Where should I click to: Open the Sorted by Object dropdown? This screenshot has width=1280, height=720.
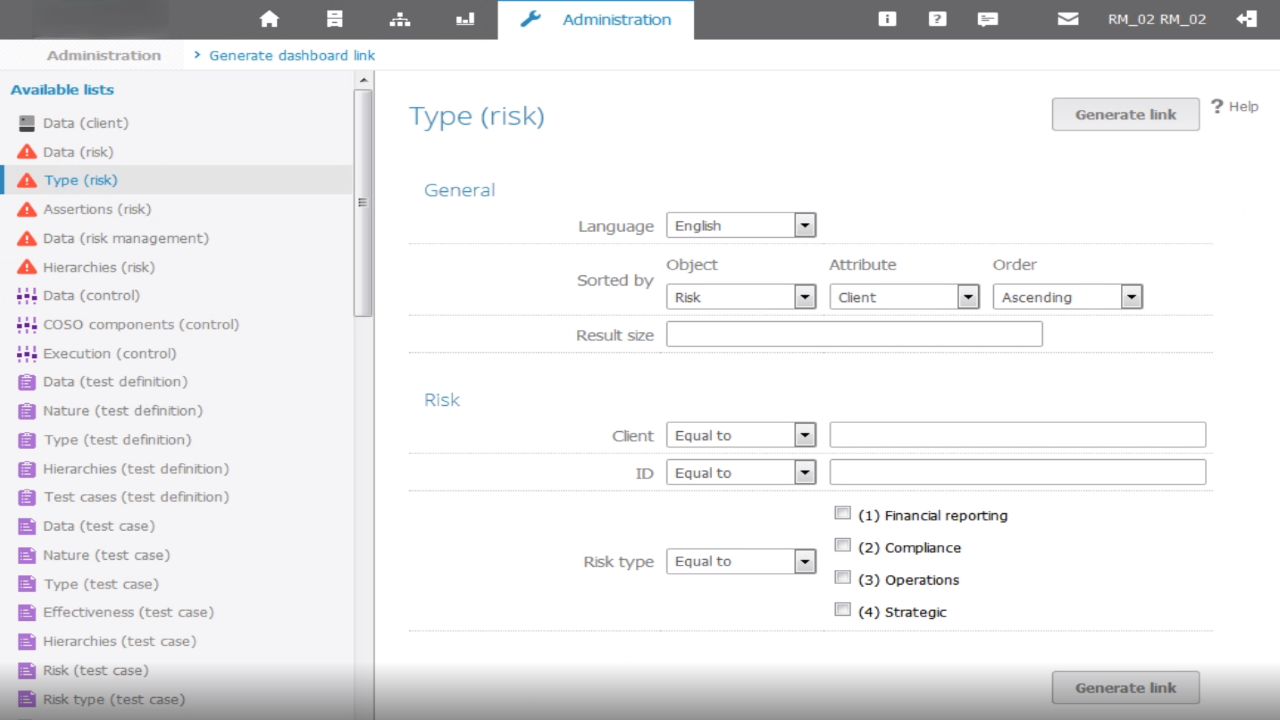[741, 297]
